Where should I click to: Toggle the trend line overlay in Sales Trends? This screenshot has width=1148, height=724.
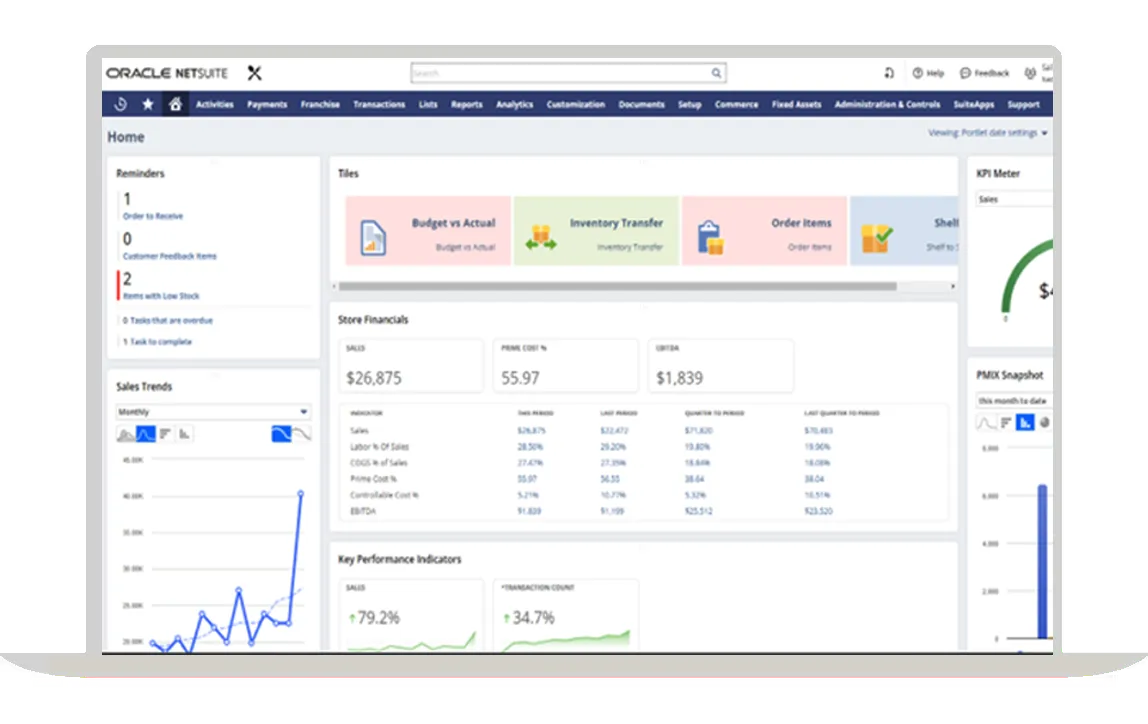303,434
